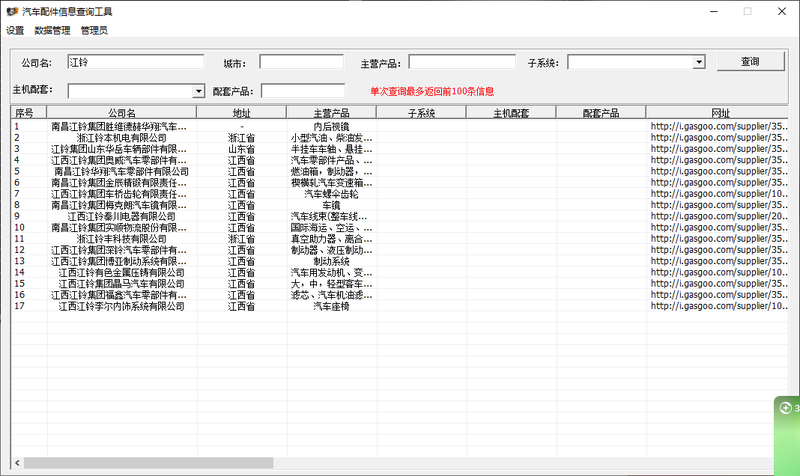Image resolution: width=800 pixels, height=476 pixels.
Task: Focus the 公司名 input field
Action: coord(136,62)
